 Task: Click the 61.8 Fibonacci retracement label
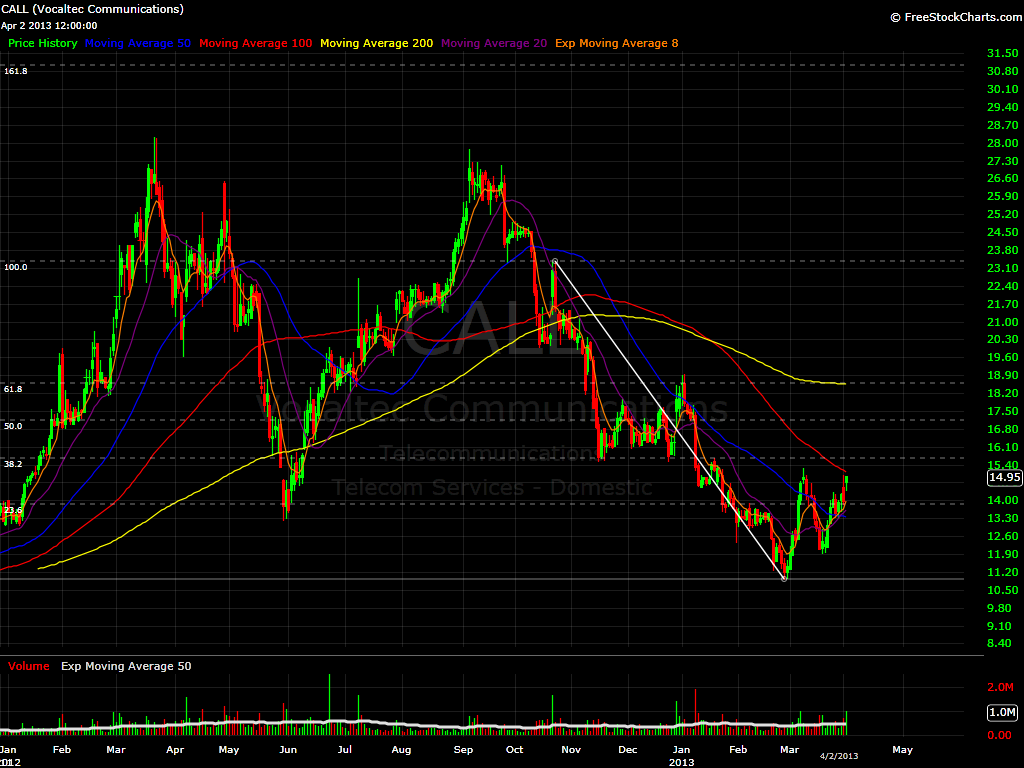(x=13, y=389)
